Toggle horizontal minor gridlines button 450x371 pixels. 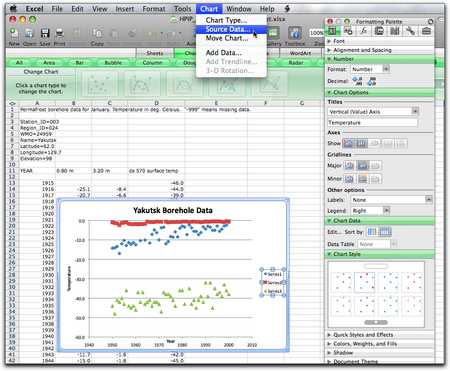point(363,179)
